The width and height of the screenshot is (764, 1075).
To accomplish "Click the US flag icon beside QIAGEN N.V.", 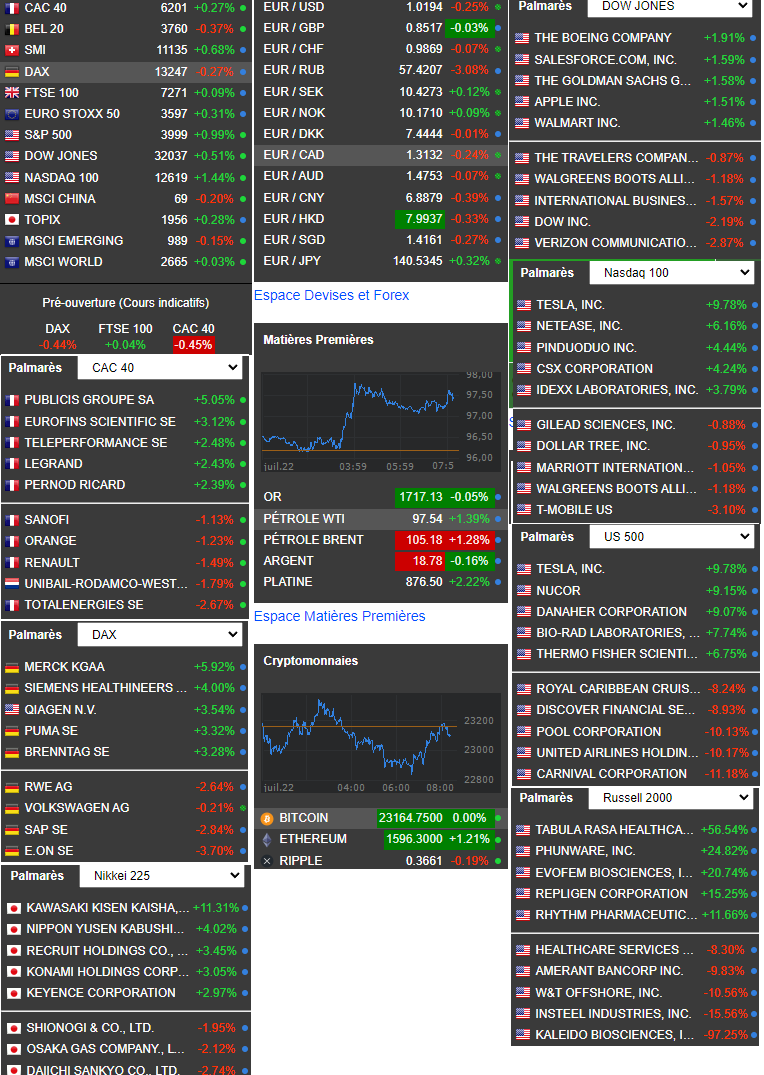I will [x=12, y=710].
